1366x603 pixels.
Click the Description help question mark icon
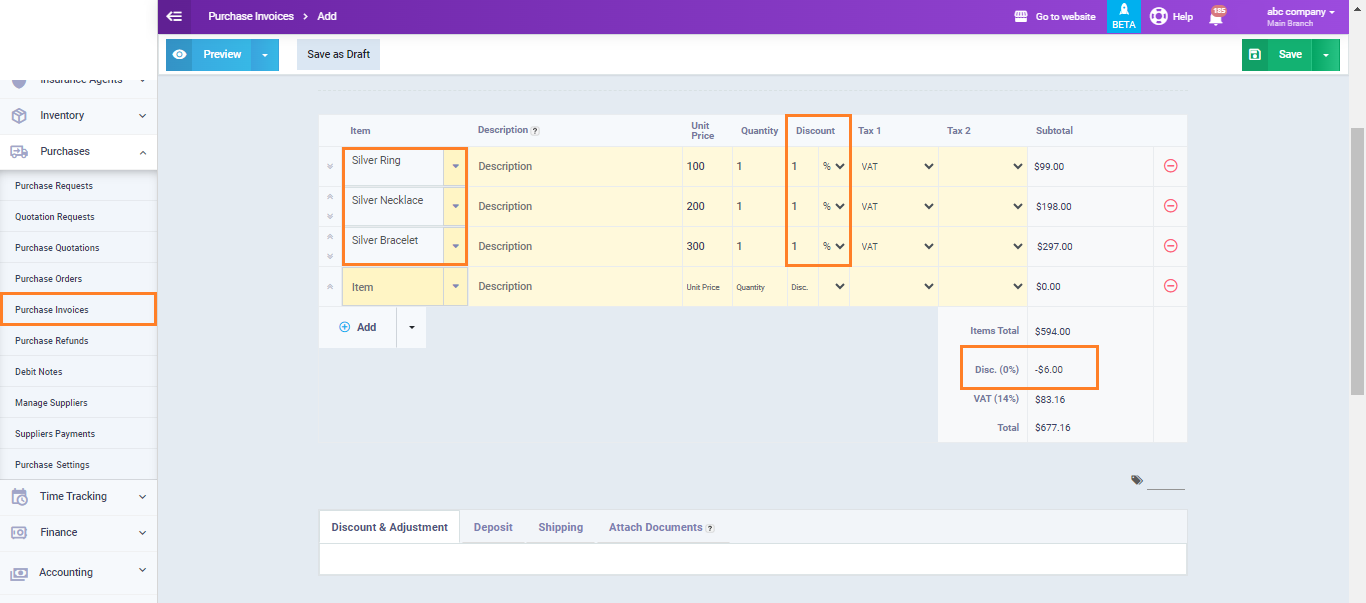(x=535, y=131)
